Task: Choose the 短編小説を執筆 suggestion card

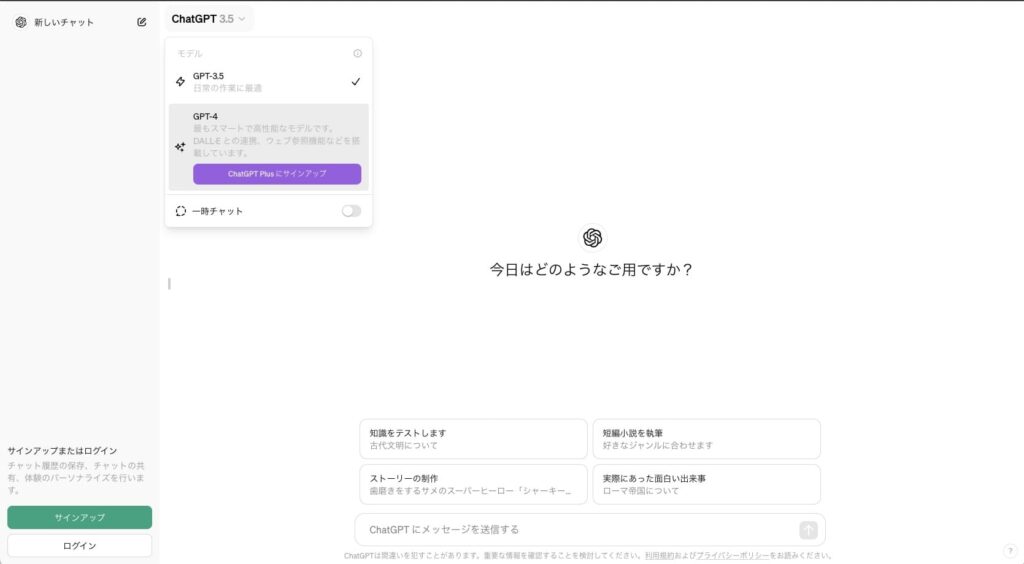Action: point(707,439)
